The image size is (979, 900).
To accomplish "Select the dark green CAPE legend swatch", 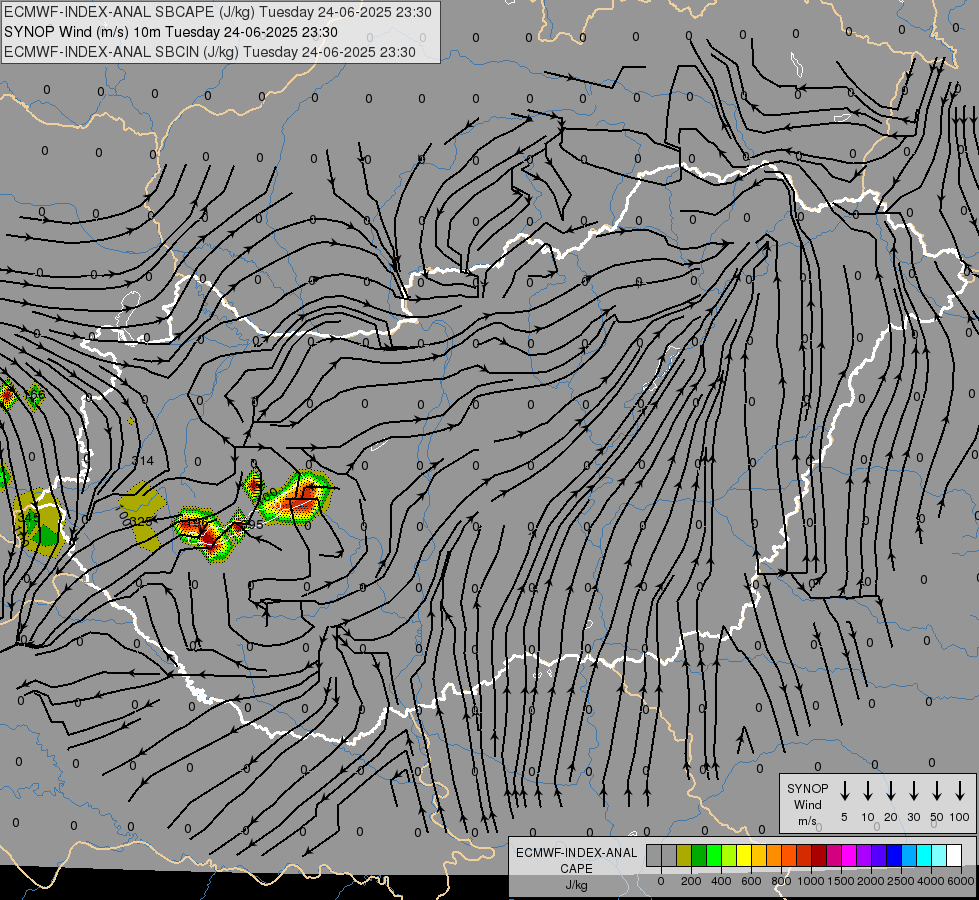I will tap(699, 855).
